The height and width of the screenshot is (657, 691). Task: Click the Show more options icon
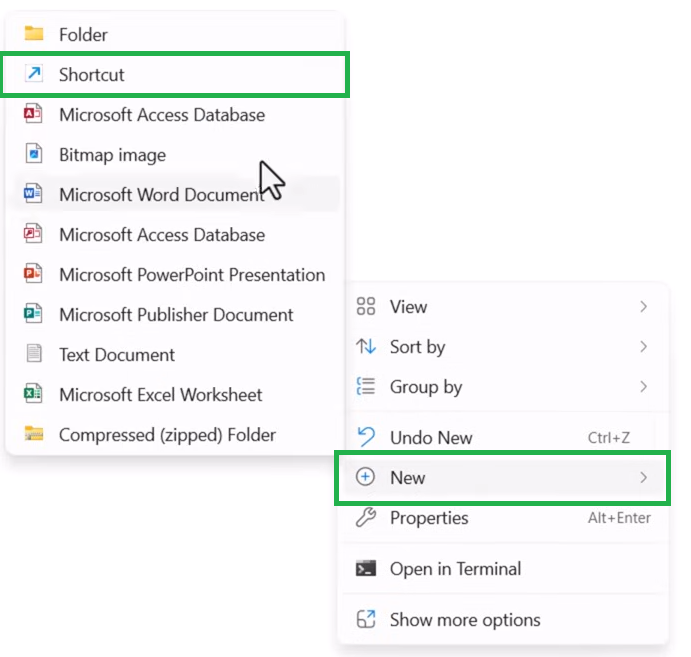click(x=366, y=620)
